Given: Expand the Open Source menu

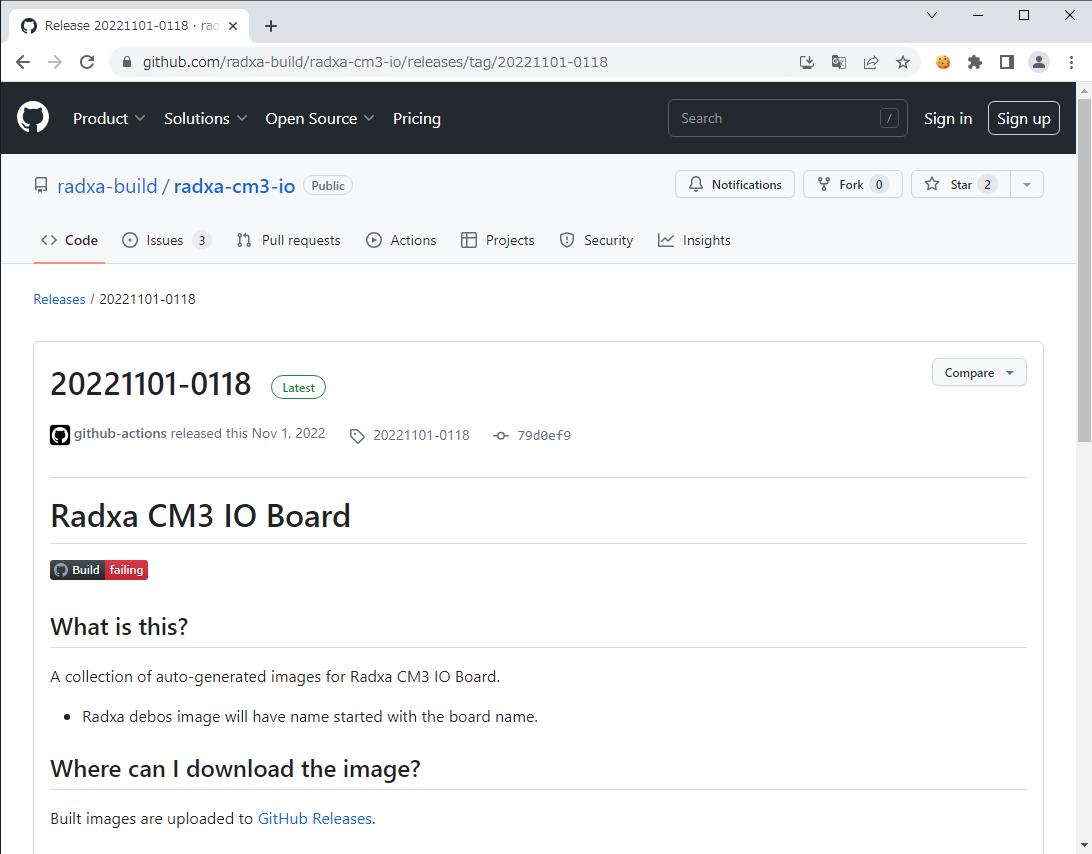Looking at the screenshot, I should coord(320,118).
